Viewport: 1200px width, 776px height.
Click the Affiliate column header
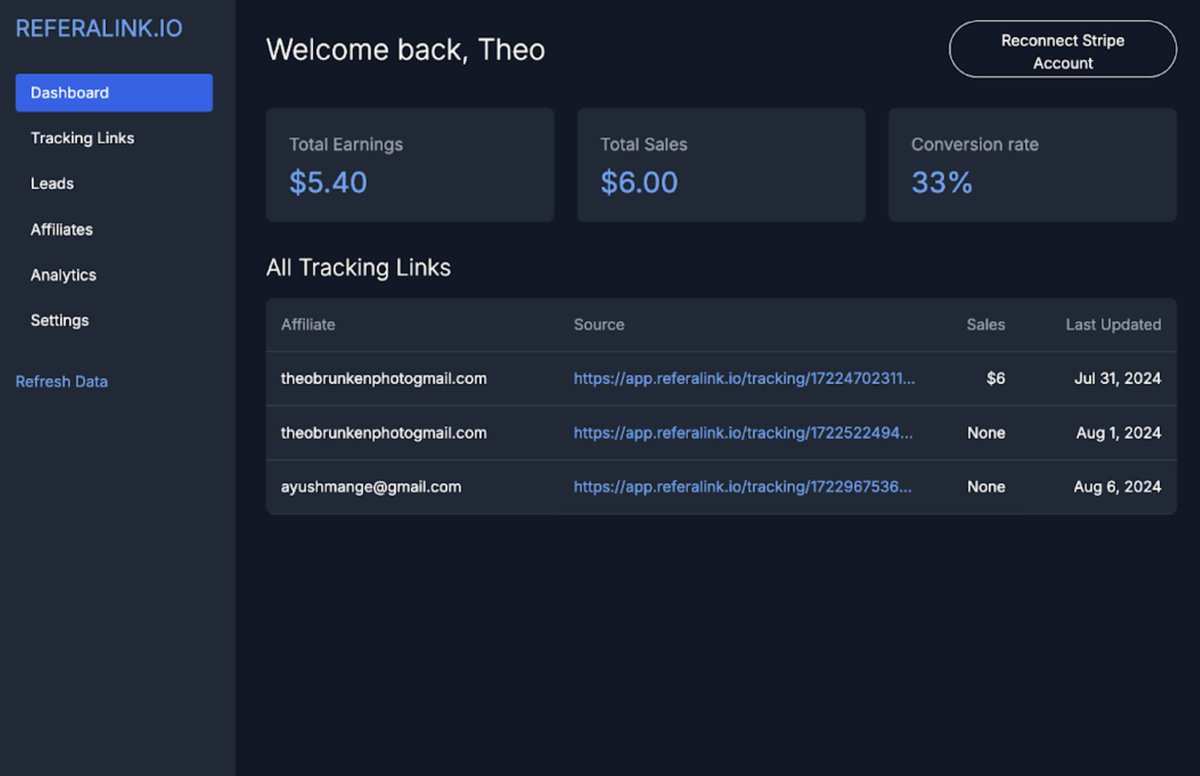tap(308, 325)
